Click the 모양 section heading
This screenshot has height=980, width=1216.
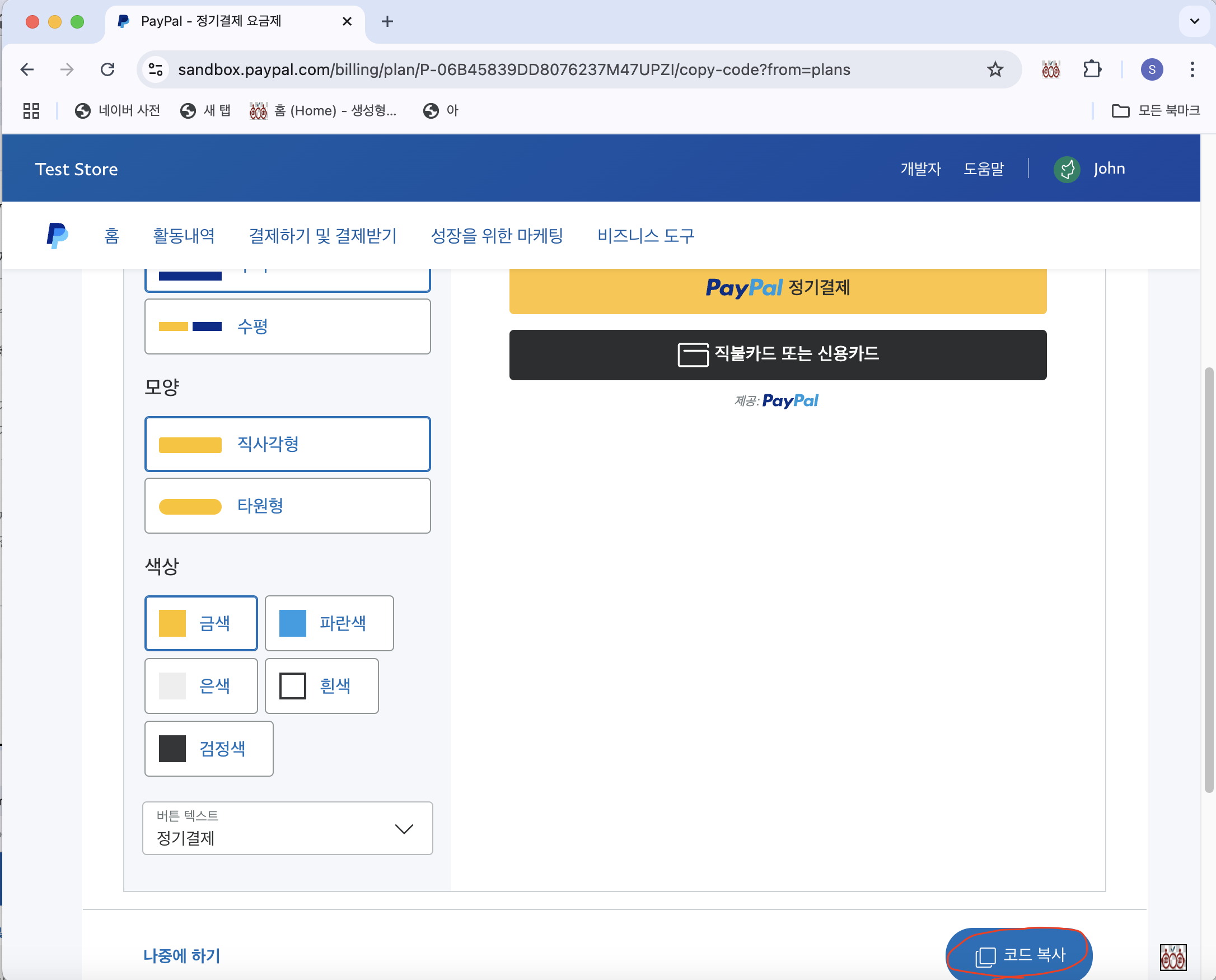click(x=161, y=388)
